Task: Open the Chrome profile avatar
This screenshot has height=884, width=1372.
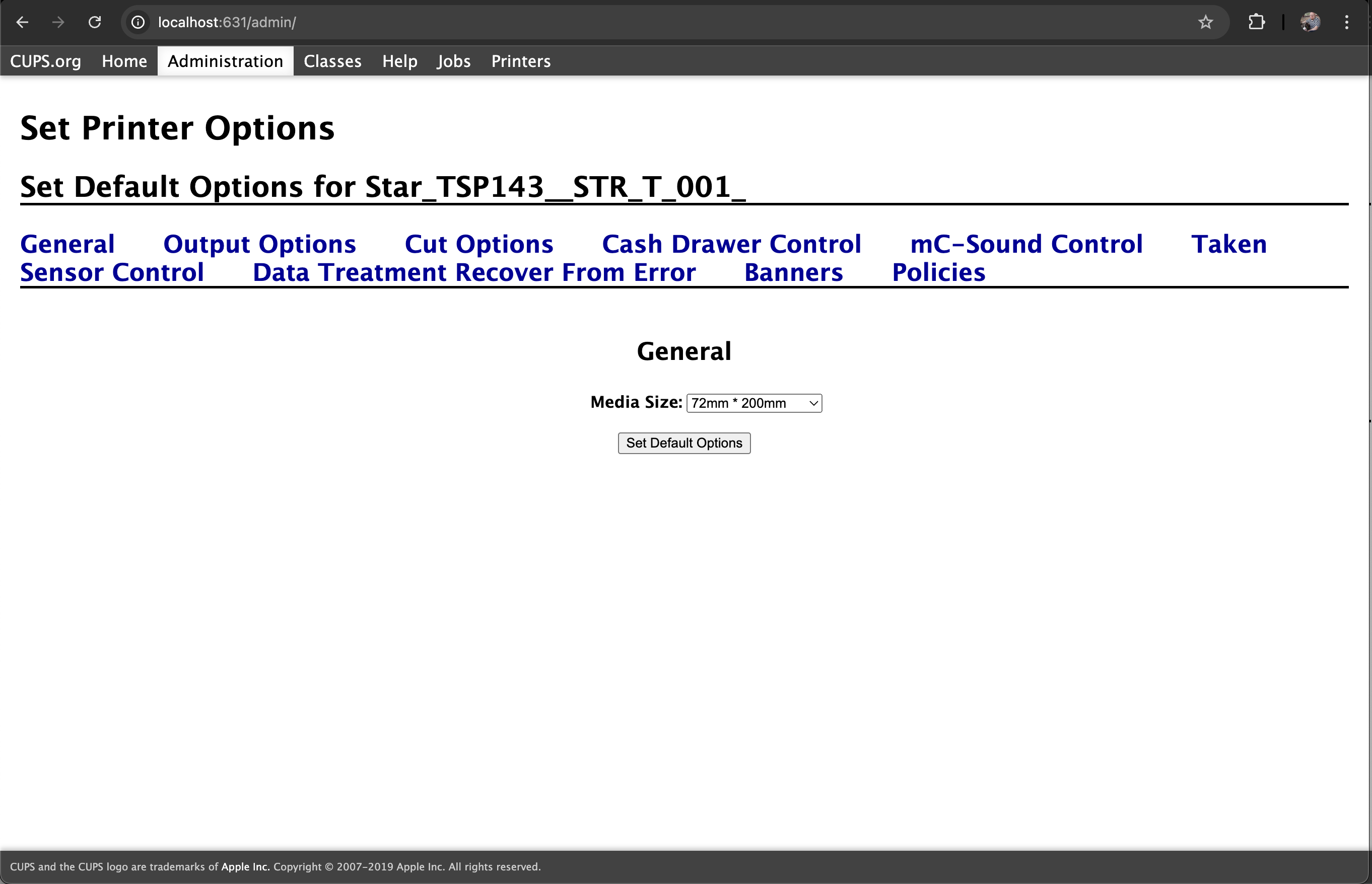Action: [x=1310, y=22]
